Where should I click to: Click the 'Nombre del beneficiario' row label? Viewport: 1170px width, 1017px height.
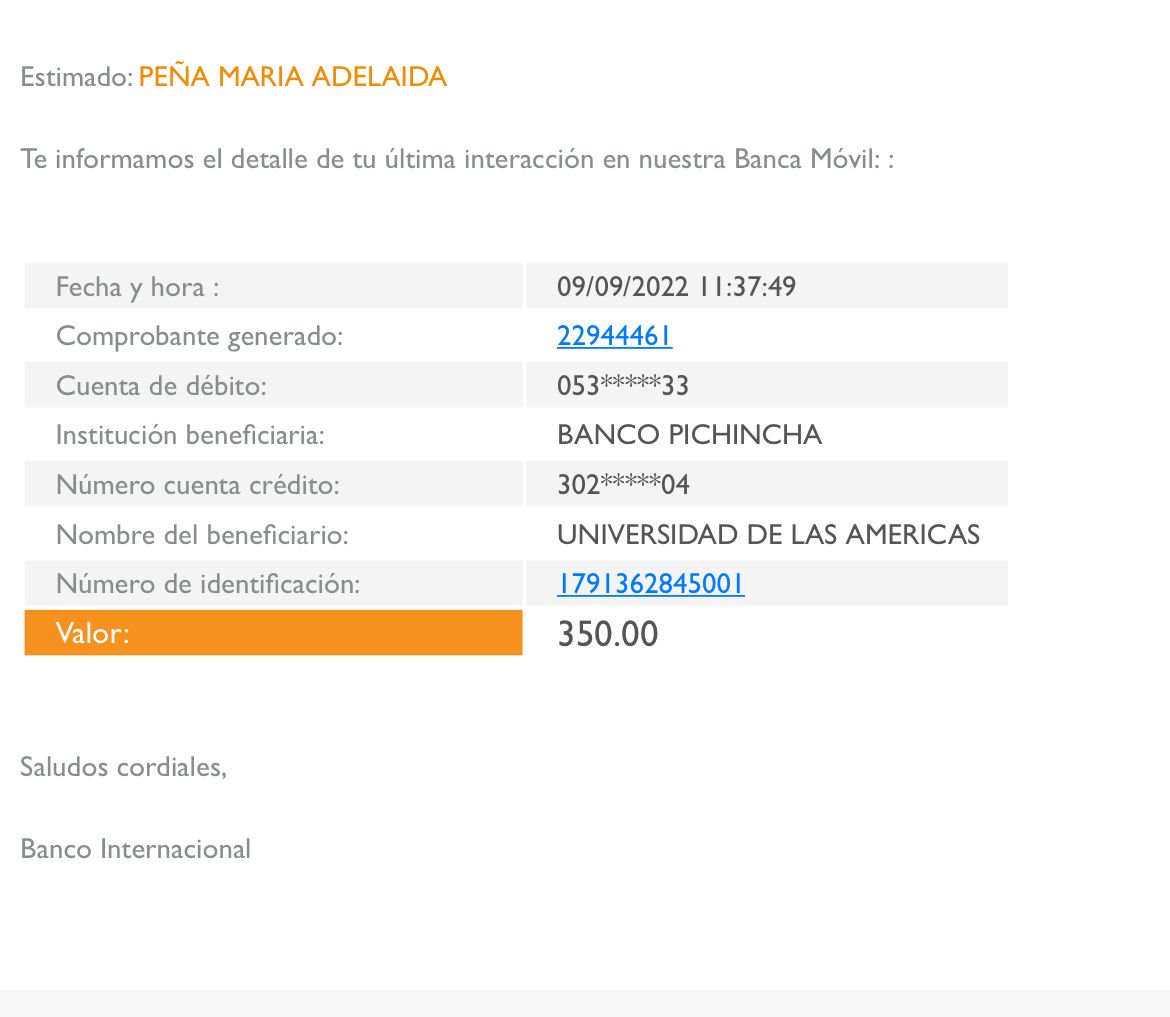pyautogui.click(x=202, y=534)
